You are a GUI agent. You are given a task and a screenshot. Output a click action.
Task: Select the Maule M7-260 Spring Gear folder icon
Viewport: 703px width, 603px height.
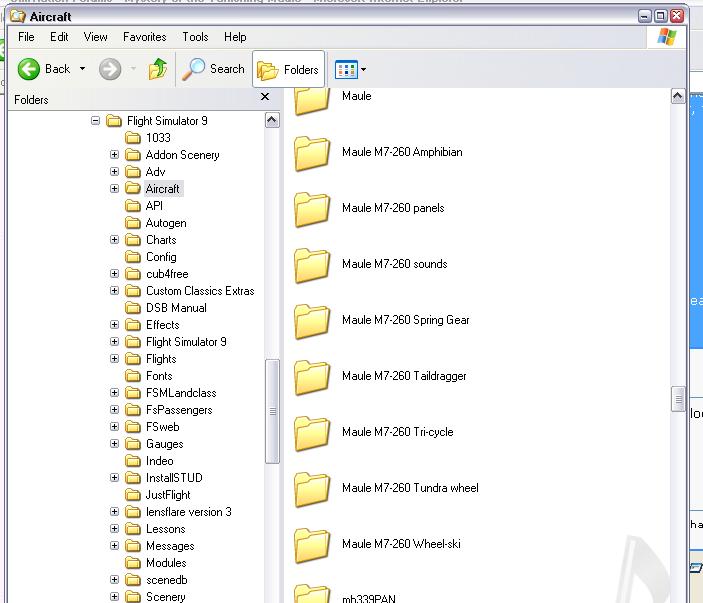point(312,321)
